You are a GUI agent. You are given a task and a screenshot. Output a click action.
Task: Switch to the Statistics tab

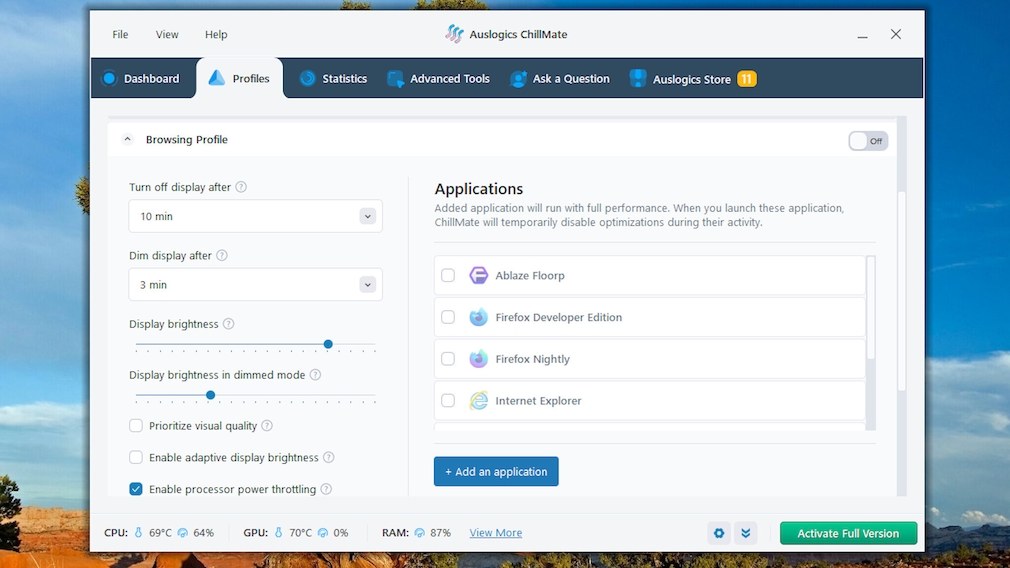(333, 78)
